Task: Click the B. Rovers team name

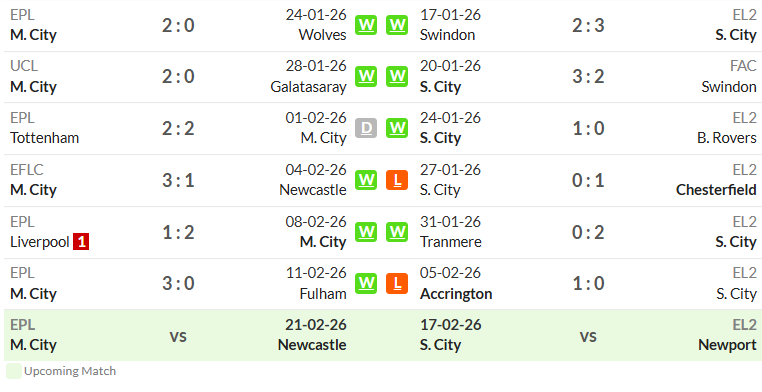Action: pyautogui.click(x=727, y=138)
